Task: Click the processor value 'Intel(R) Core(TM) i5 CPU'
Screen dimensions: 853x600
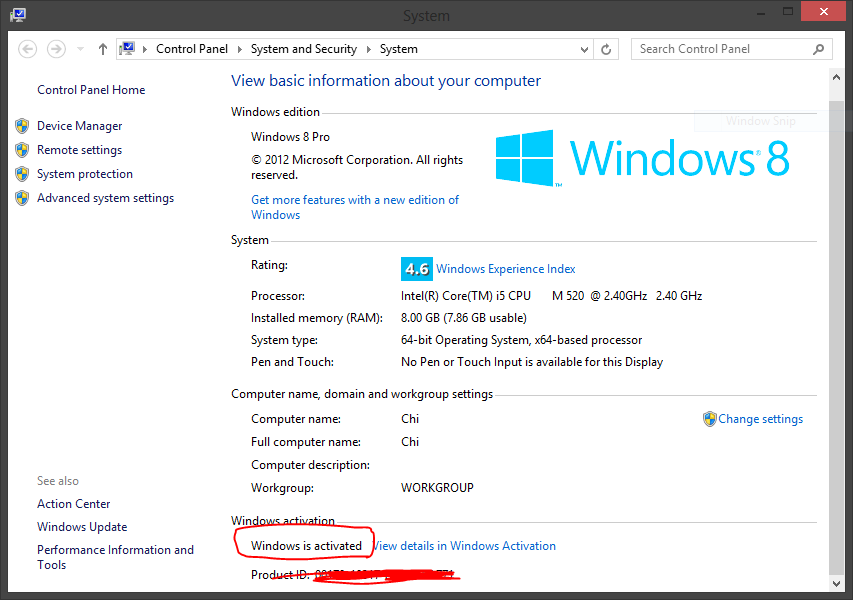Action: tap(466, 295)
